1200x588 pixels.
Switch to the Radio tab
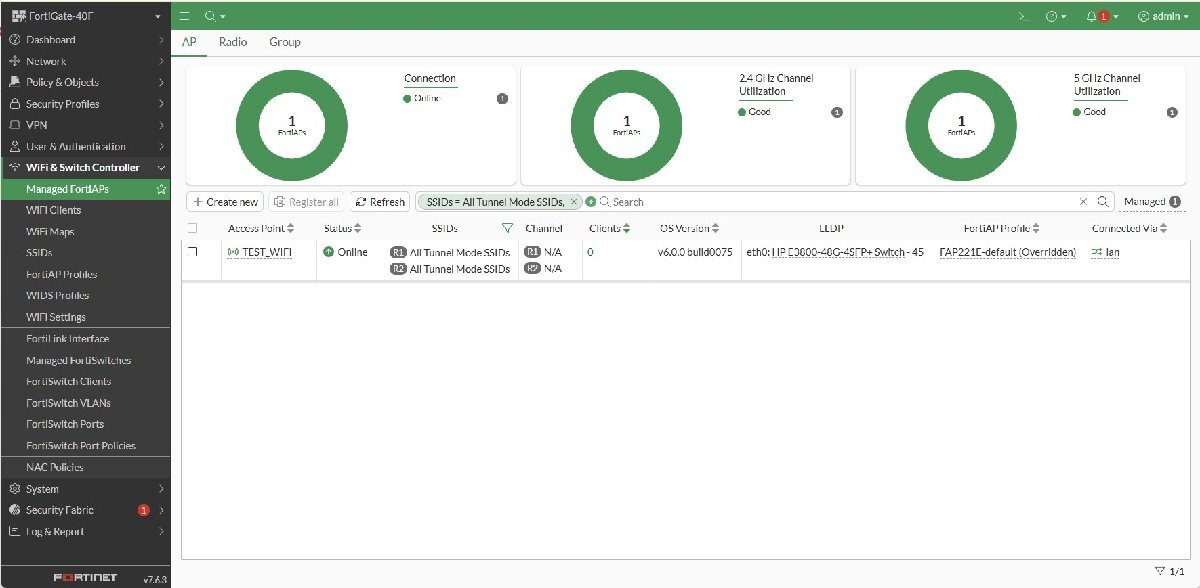[233, 42]
